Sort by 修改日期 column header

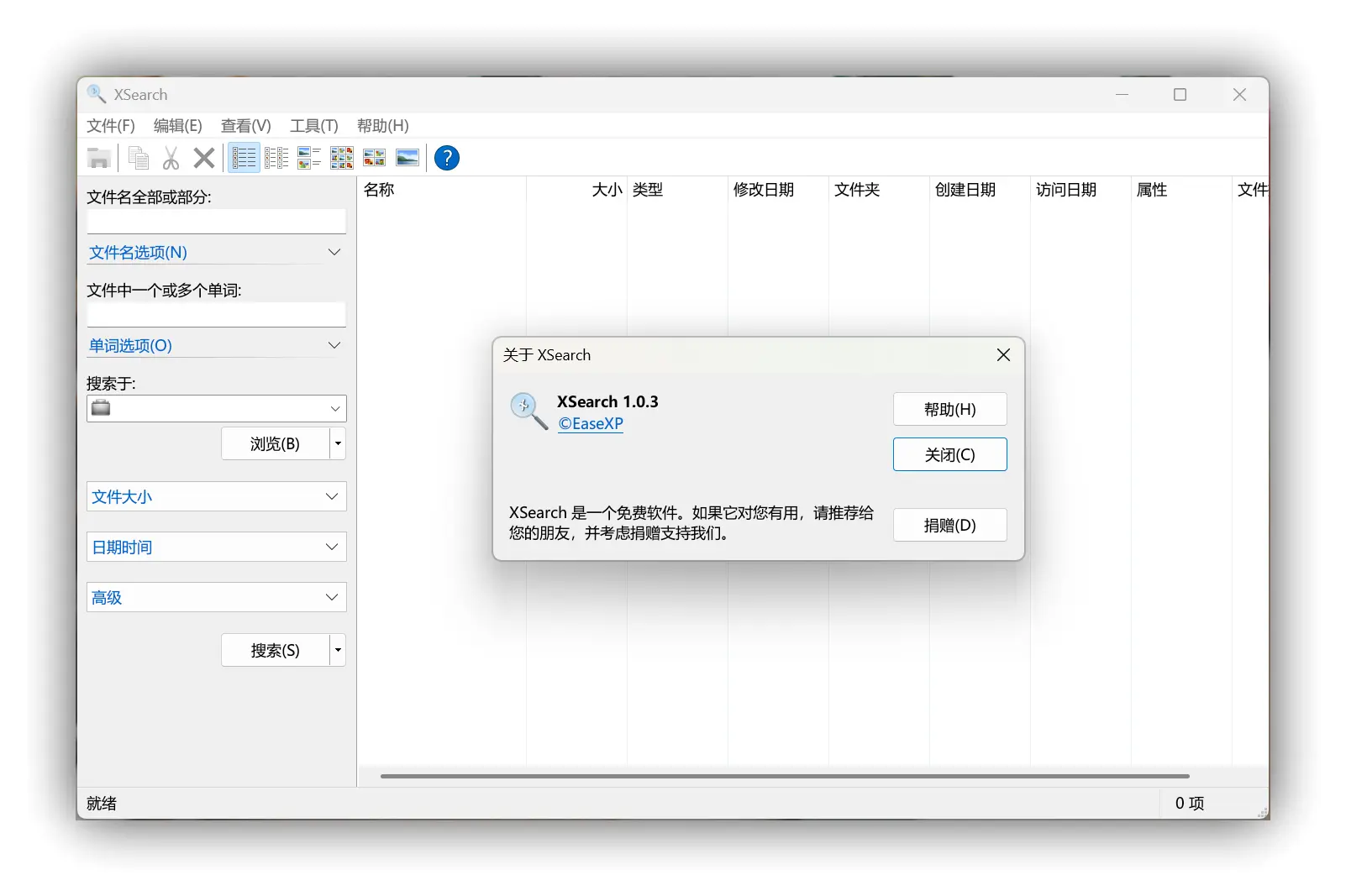pyautogui.click(x=778, y=190)
